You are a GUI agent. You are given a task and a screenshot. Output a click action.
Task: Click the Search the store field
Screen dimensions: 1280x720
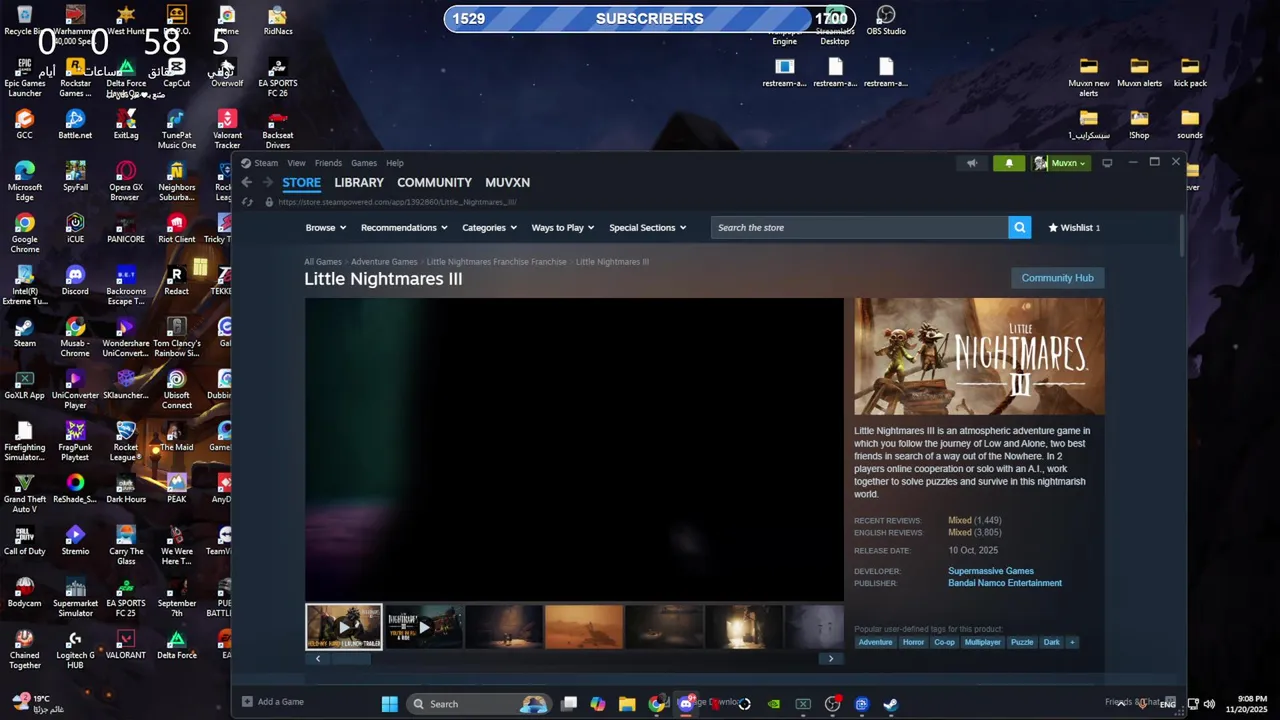coord(860,227)
